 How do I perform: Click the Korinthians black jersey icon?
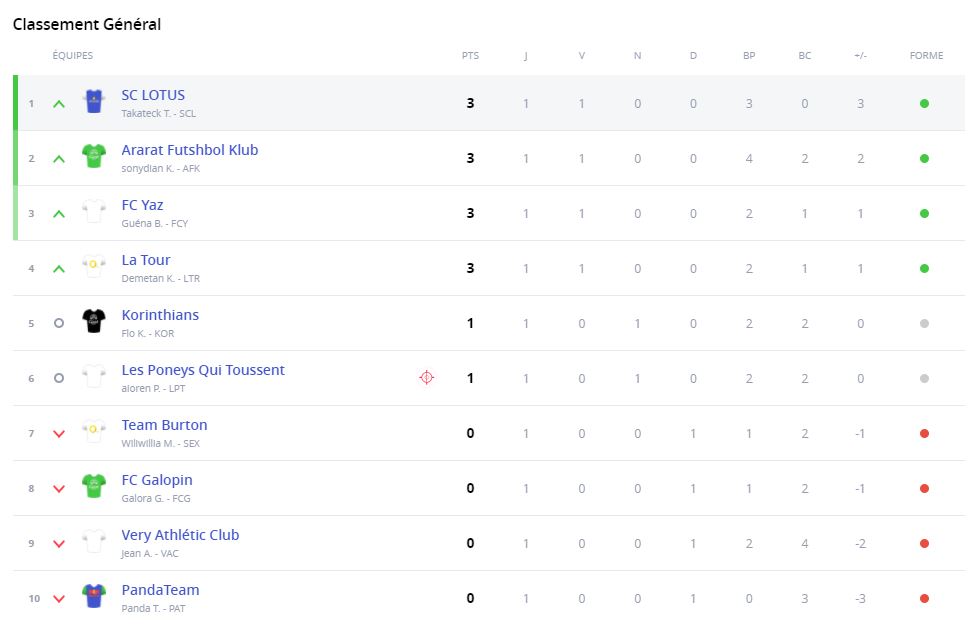click(93, 322)
